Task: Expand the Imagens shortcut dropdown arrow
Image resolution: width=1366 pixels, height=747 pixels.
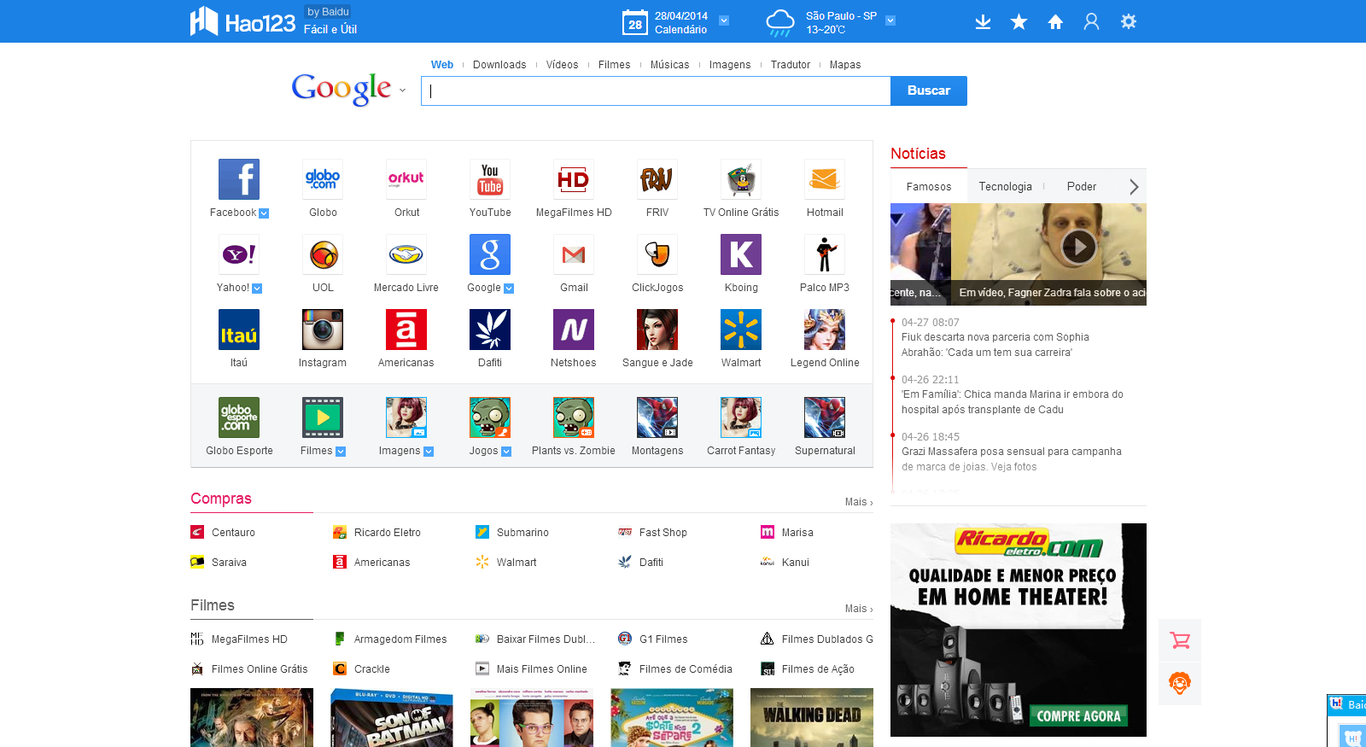Action: (429, 451)
